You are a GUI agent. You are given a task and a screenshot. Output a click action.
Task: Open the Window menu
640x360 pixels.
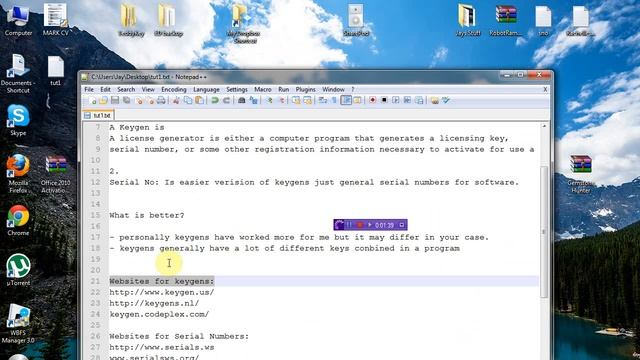pos(333,89)
